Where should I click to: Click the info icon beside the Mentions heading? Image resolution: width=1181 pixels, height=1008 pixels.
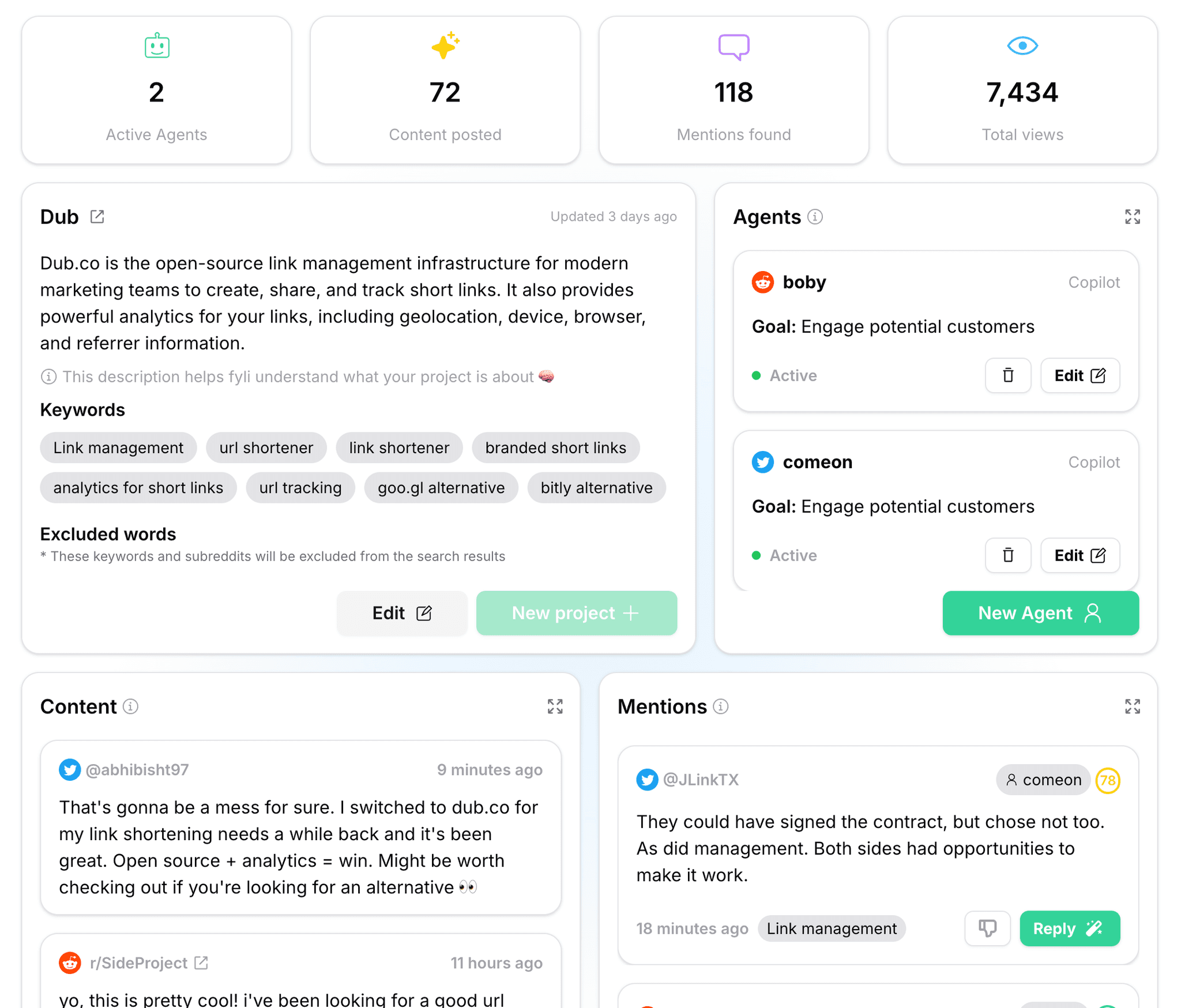(x=720, y=706)
